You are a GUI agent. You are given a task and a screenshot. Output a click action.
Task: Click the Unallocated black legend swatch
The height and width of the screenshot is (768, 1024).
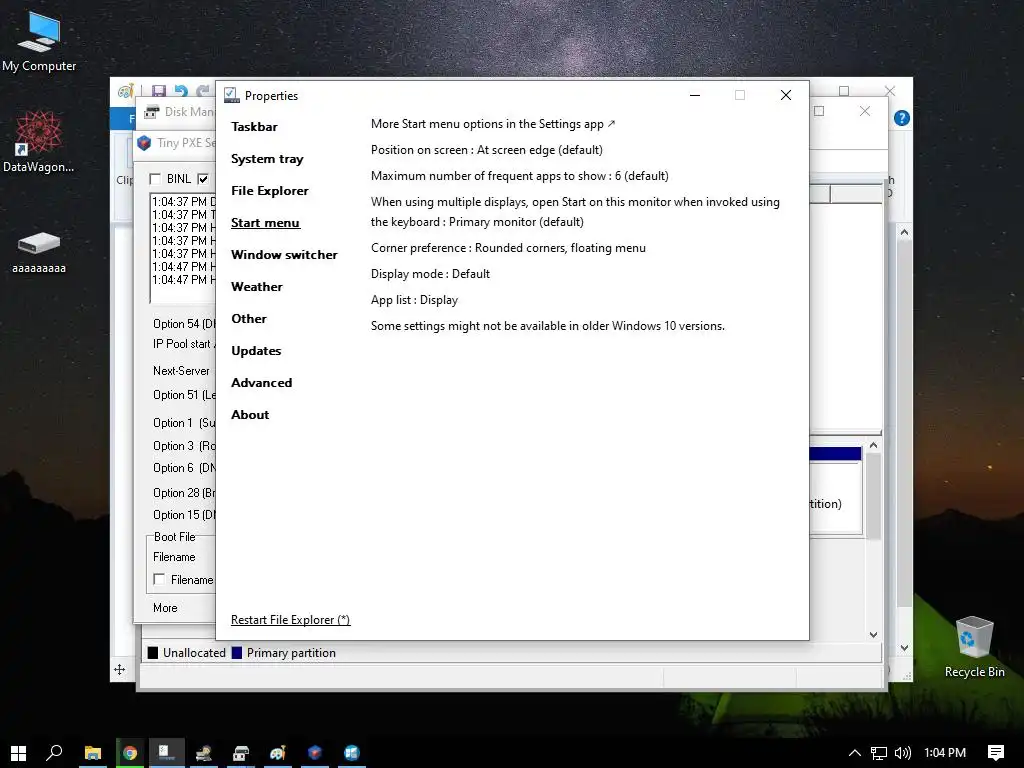[x=153, y=653]
